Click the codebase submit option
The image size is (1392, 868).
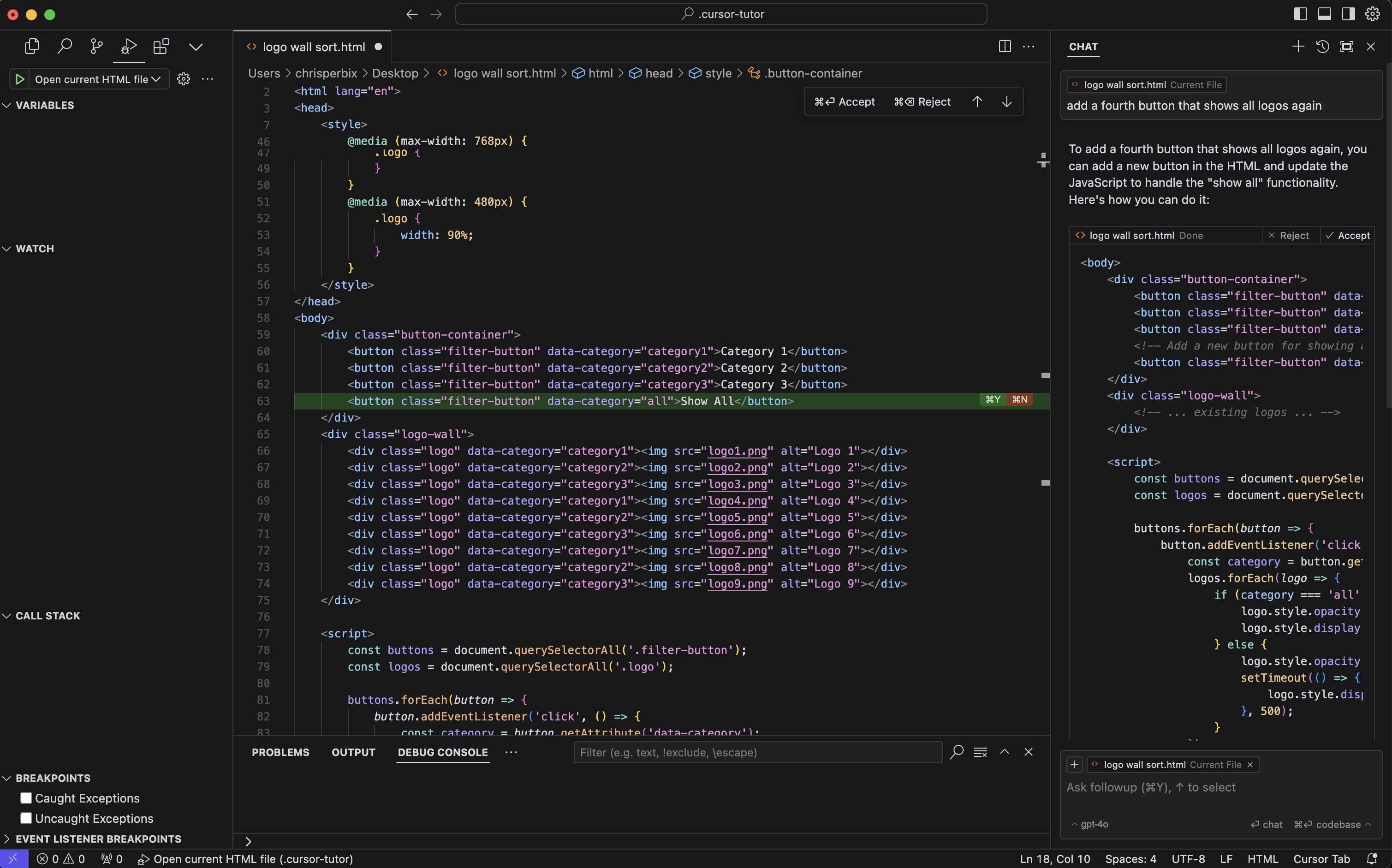pos(1333,824)
